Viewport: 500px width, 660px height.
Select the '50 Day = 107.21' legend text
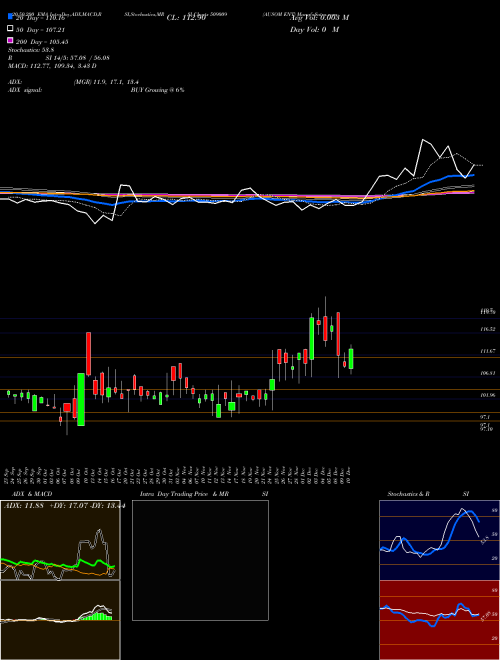coord(41,30)
